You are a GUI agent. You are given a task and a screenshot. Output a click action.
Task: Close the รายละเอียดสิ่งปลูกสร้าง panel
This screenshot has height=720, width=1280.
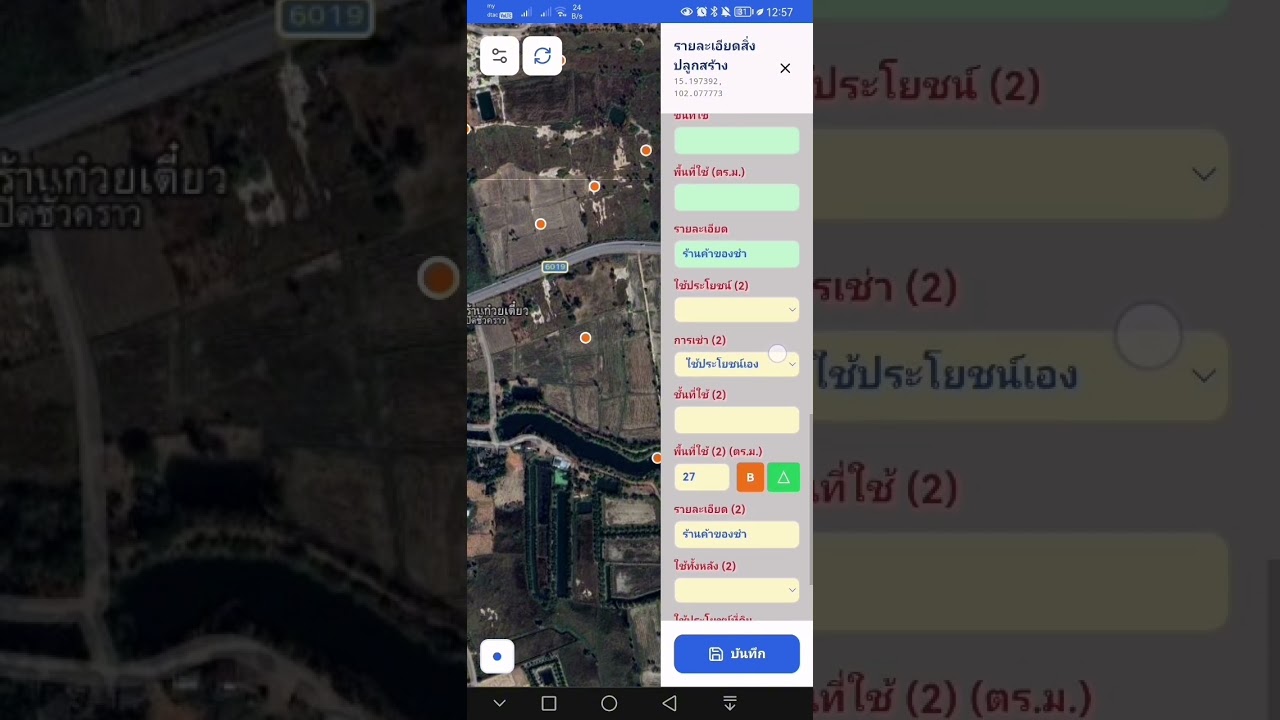coord(785,68)
